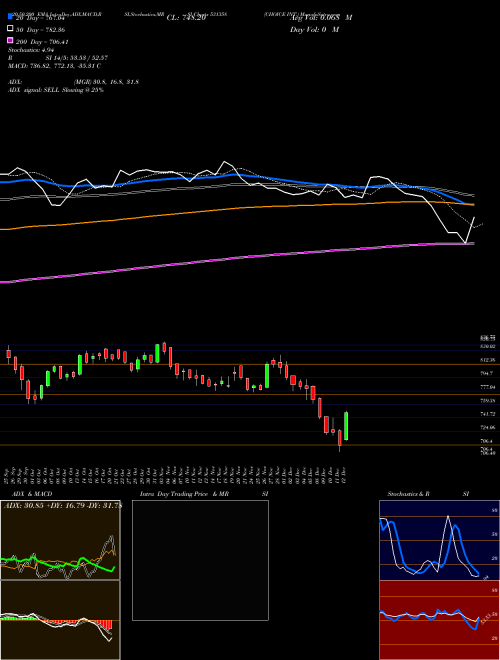Screen dimensions: 500x660
Task: Click the blue Stochastics chart panel
Action: pyautogui.click(x=439, y=540)
